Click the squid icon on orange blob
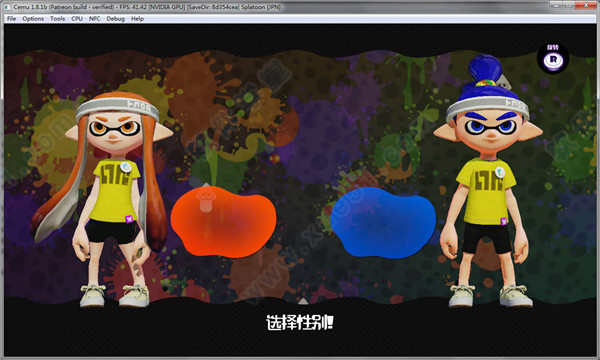The height and width of the screenshot is (360, 600). click(x=205, y=200)
